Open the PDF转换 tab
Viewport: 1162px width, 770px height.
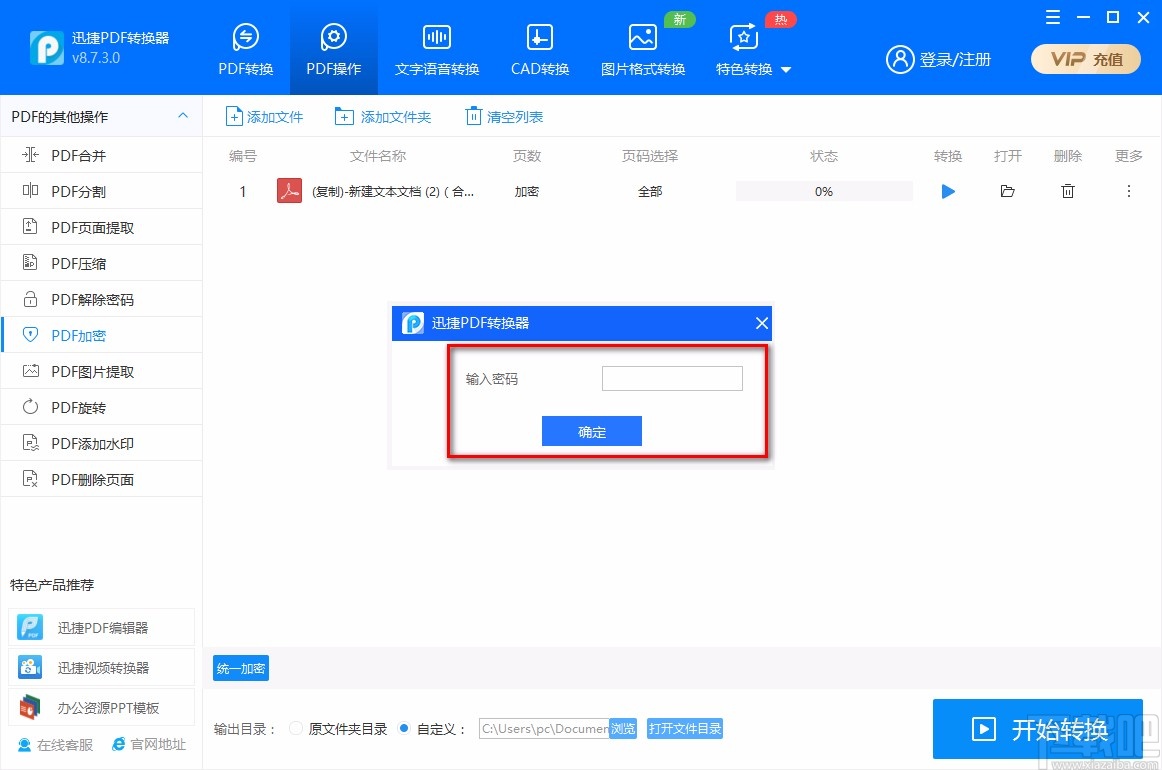245,50
